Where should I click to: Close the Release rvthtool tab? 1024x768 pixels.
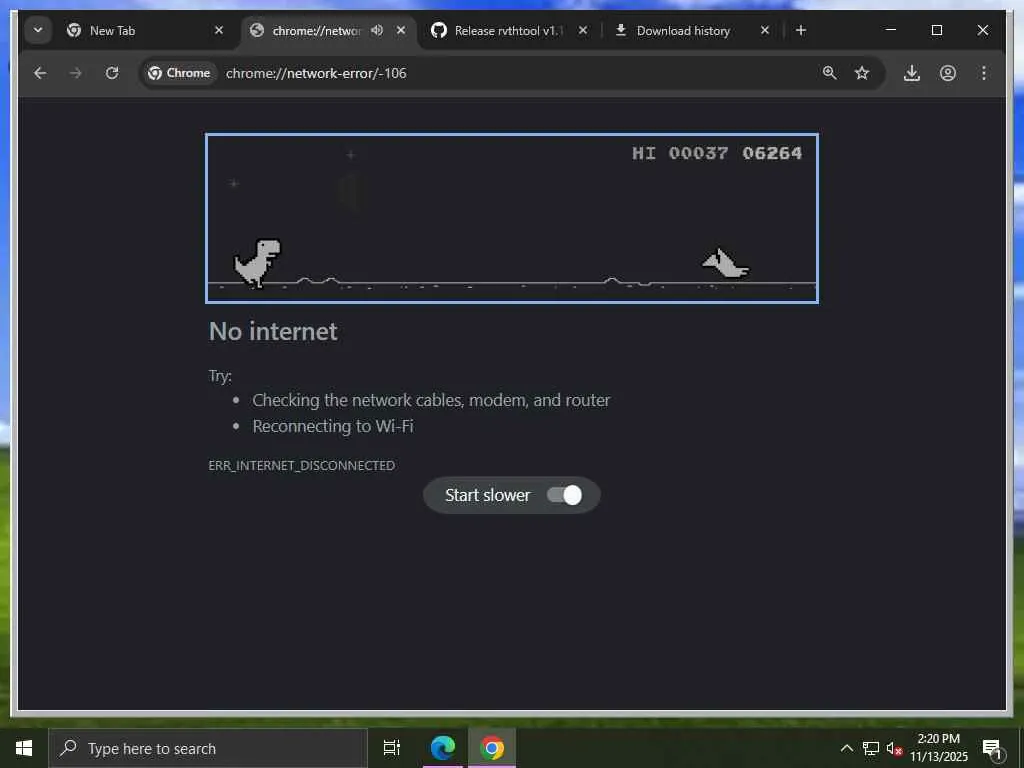[583, 30]
